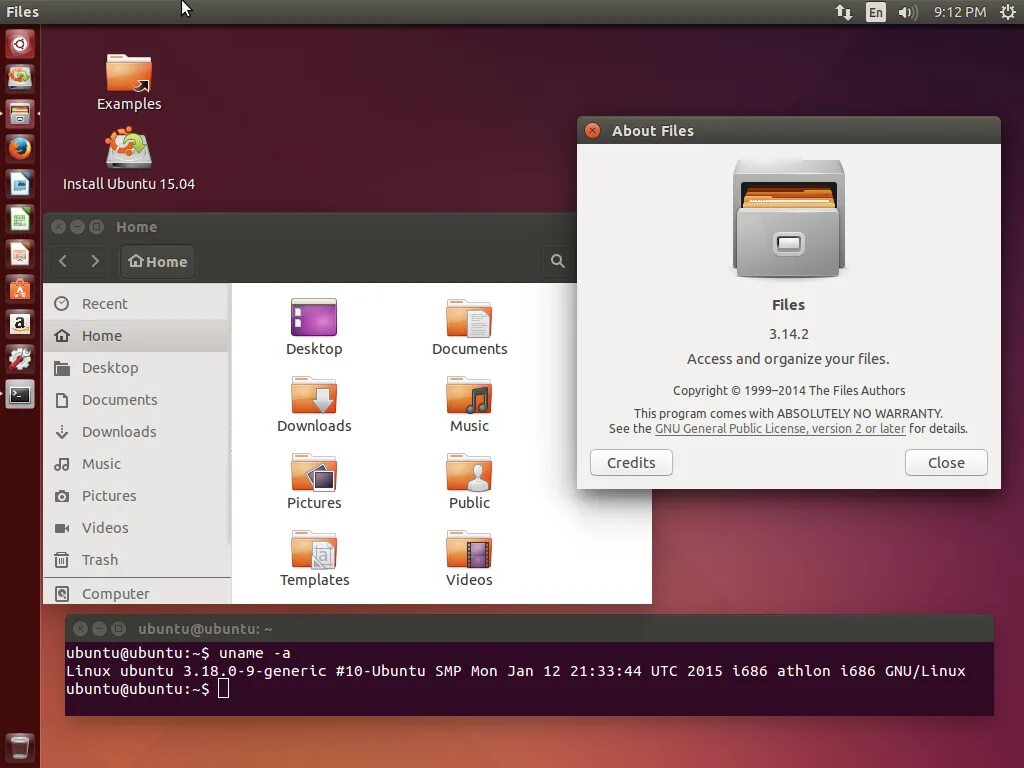This screenshot has height=768, width=1024.
Task: Click the Close button in About Files
Action: click(946, 462)
